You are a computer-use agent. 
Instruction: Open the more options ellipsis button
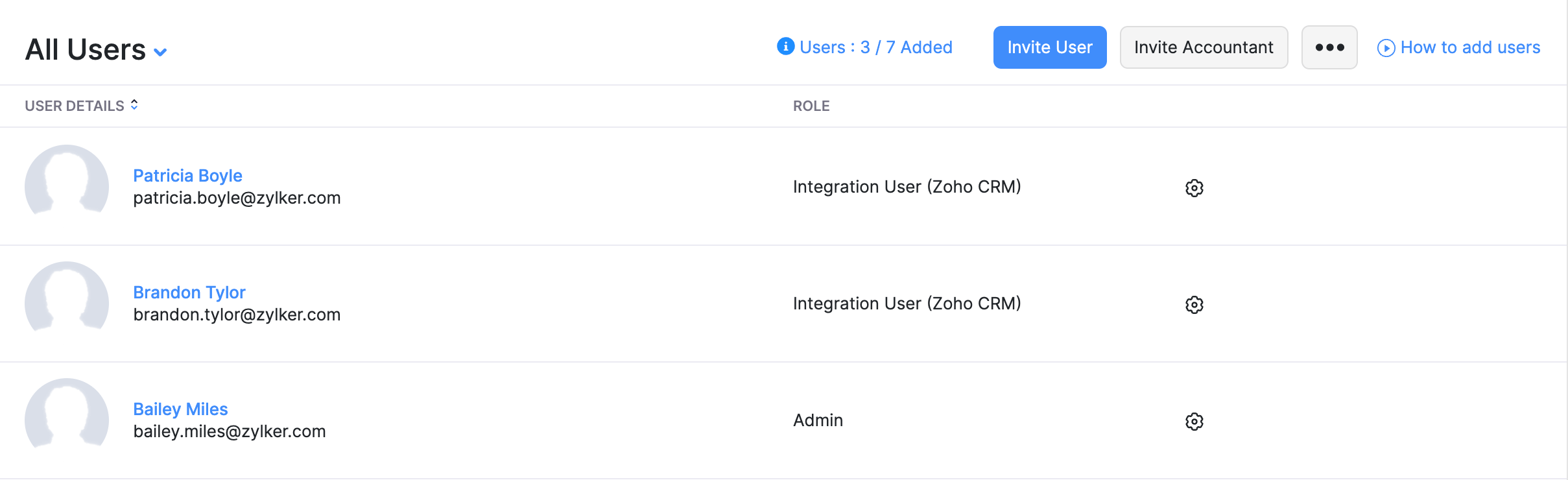point(1329,47)
